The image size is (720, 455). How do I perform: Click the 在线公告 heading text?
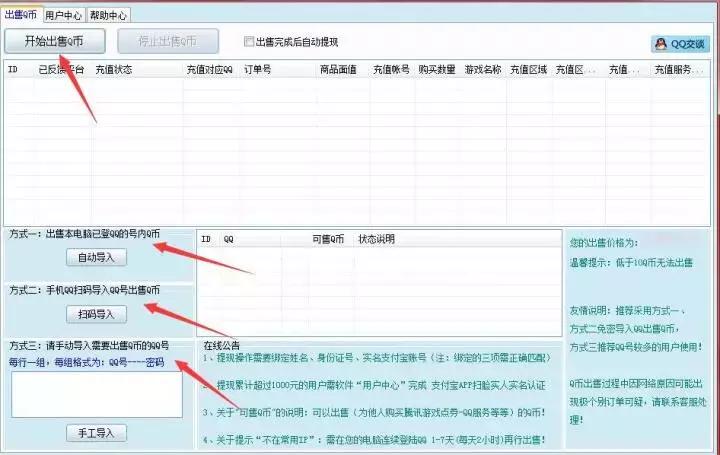(x=222, y=346)
